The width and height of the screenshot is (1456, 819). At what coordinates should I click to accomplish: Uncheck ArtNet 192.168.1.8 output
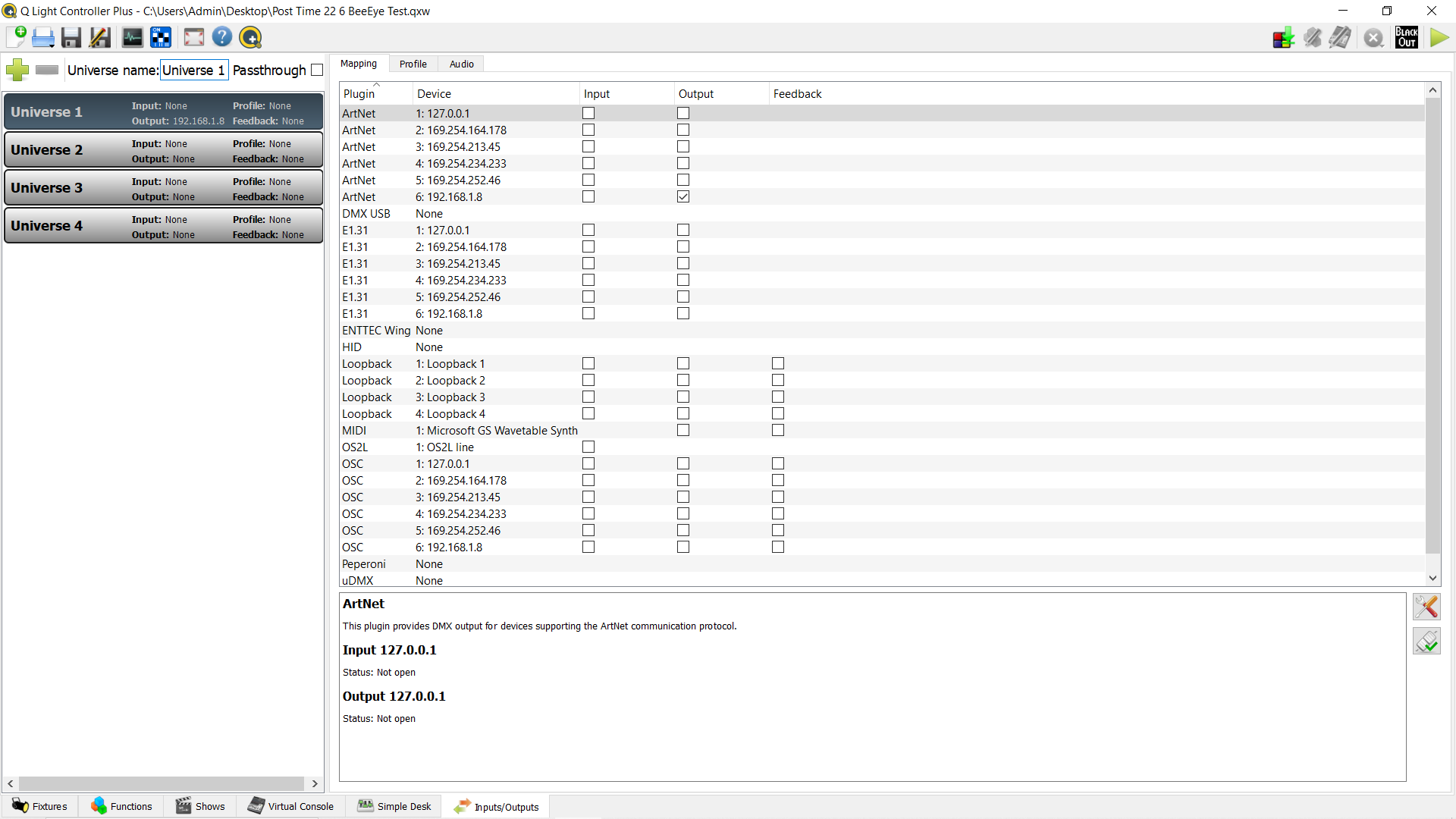683,196
